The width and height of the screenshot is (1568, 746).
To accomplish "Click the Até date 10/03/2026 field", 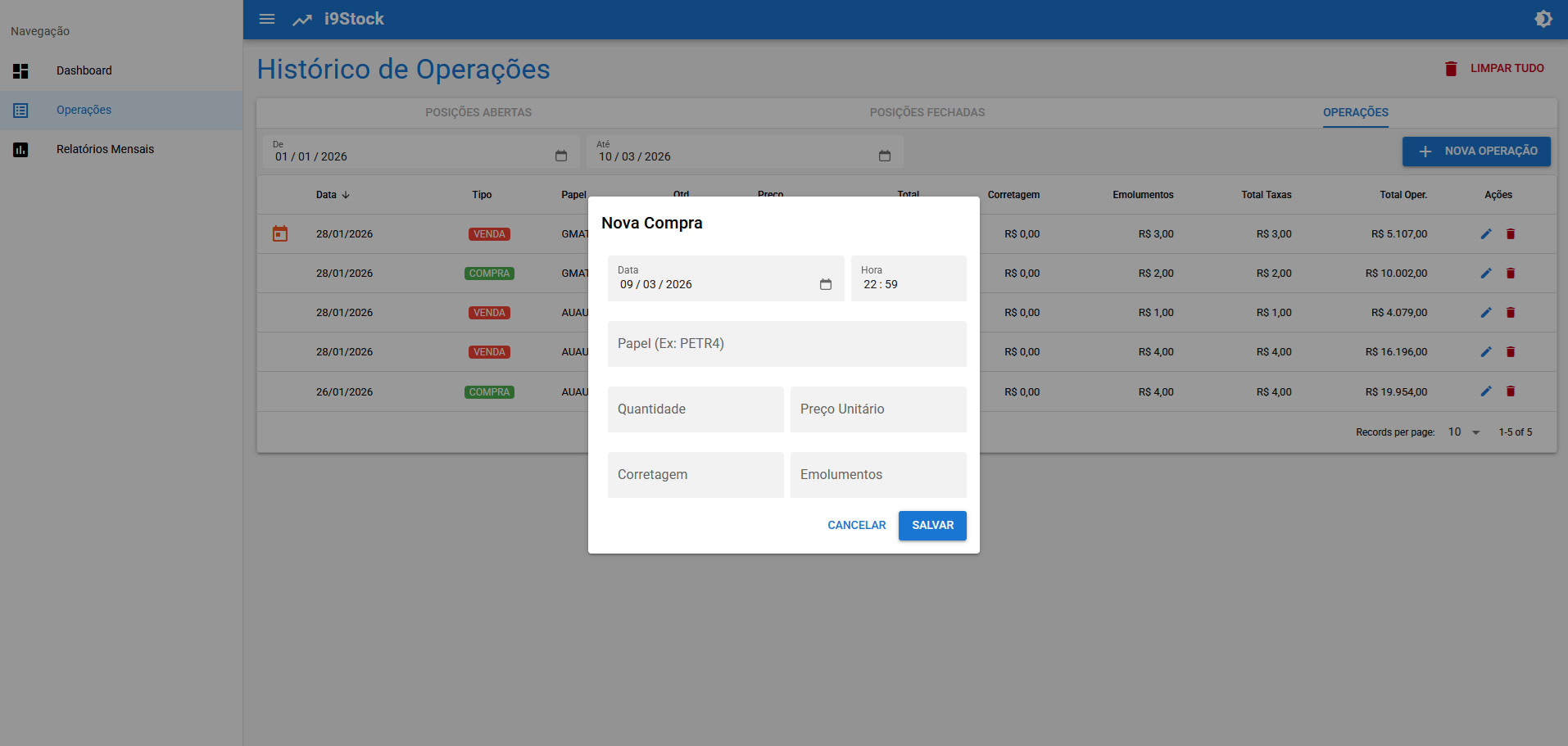I will pyautogui.click(x=745, y=151).
